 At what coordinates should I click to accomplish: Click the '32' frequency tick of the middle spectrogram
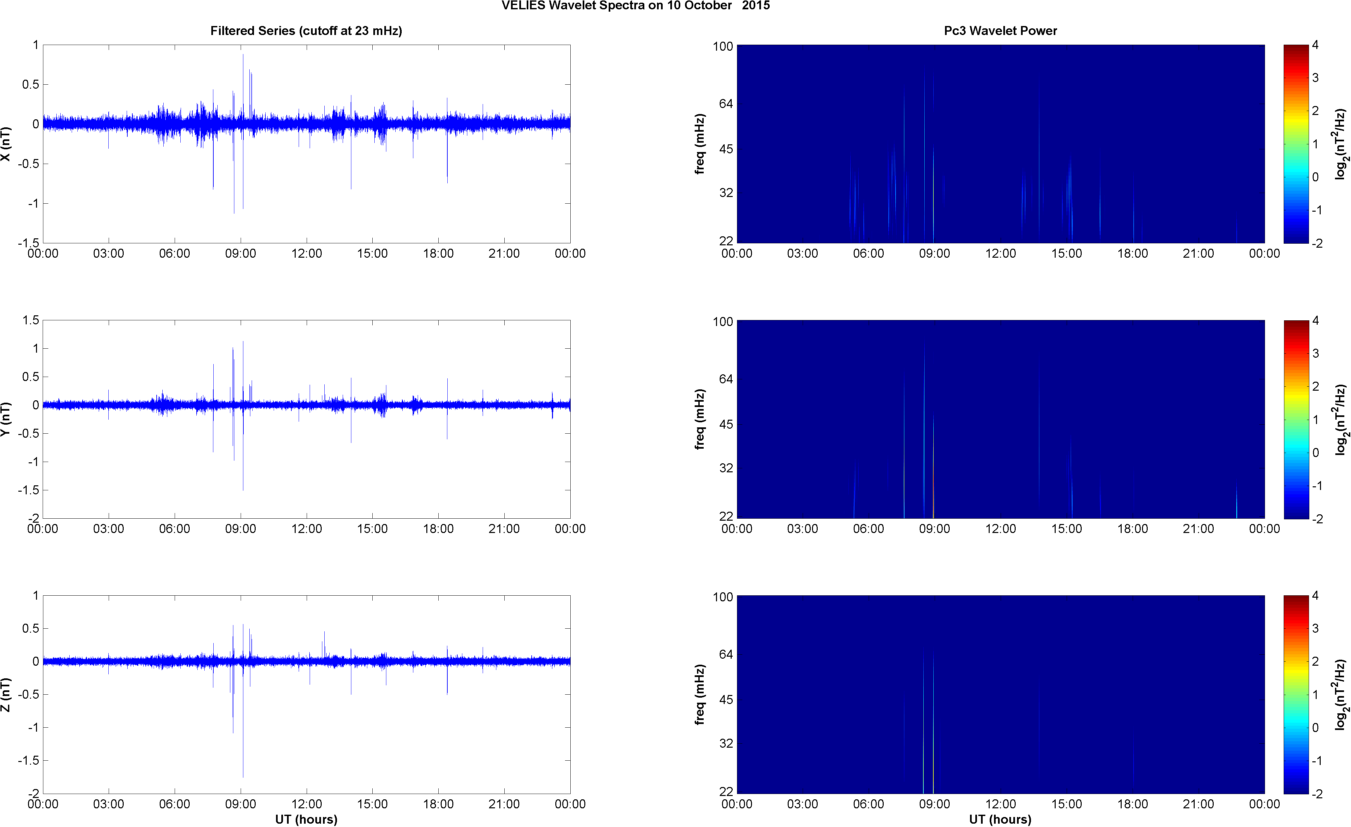[x=725, y=467]
